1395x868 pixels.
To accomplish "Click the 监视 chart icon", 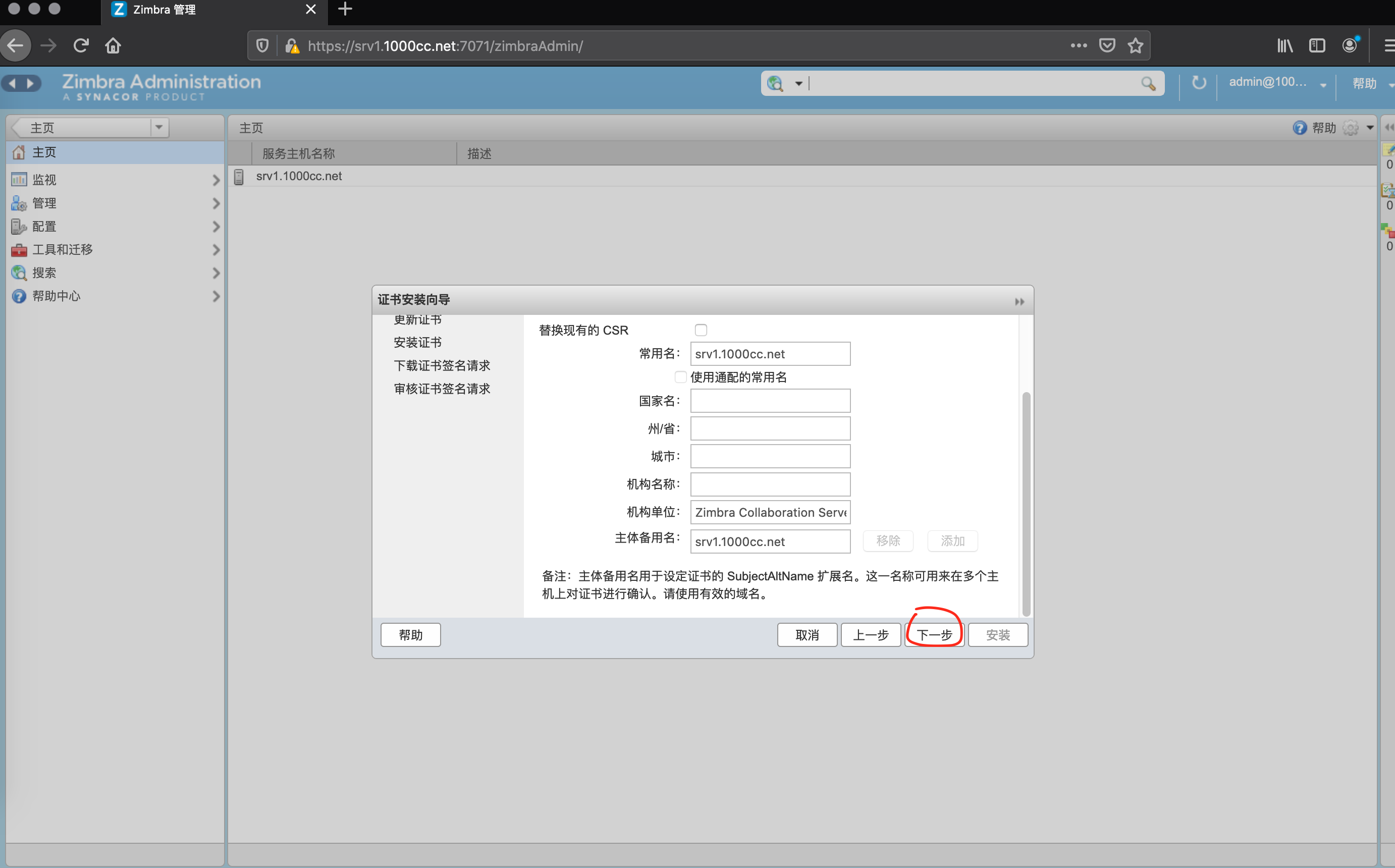I will pyautogui.click(x=19, y=180).
